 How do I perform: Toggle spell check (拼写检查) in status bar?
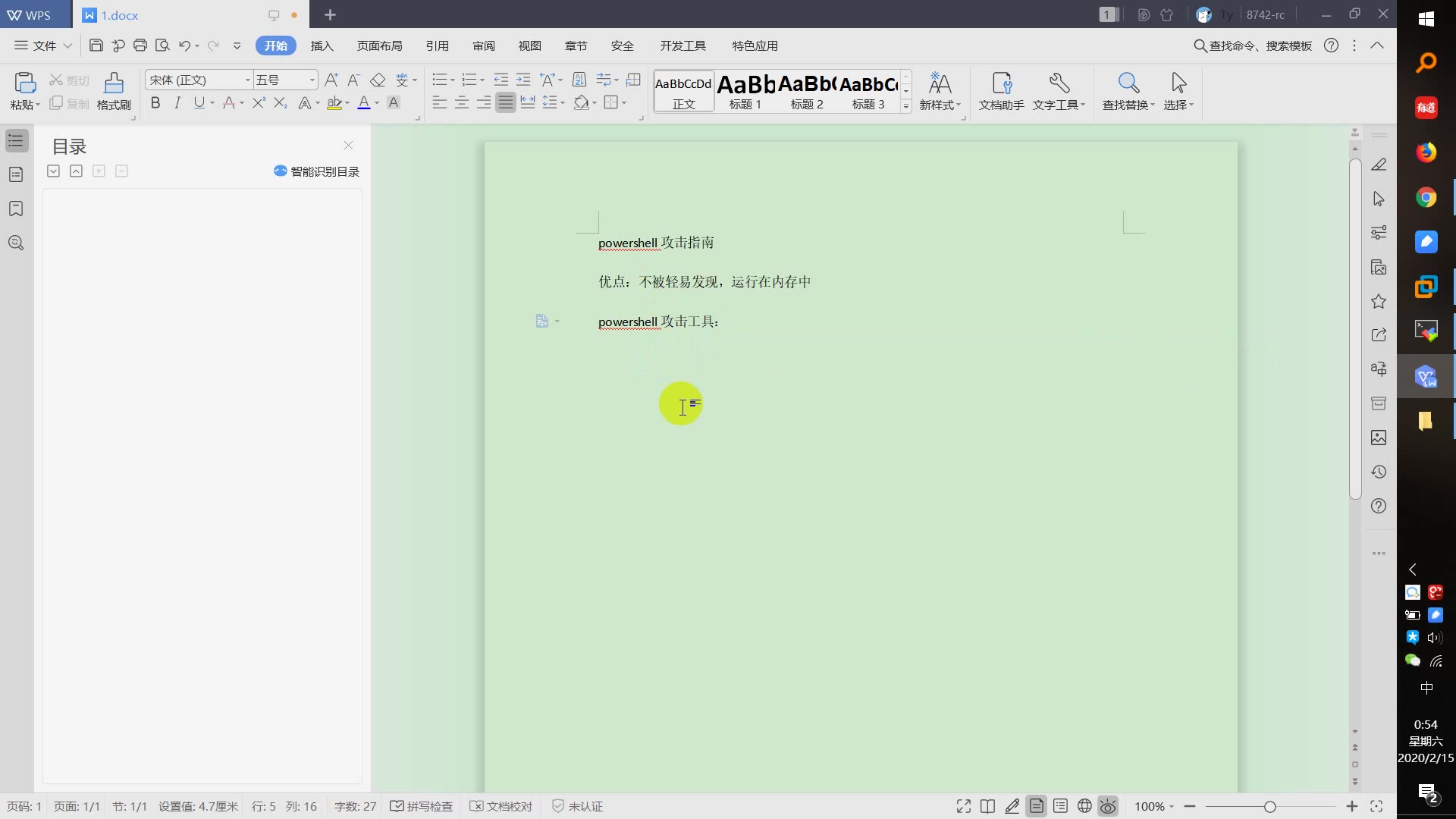pyautogui.click(x=421, y=806)
